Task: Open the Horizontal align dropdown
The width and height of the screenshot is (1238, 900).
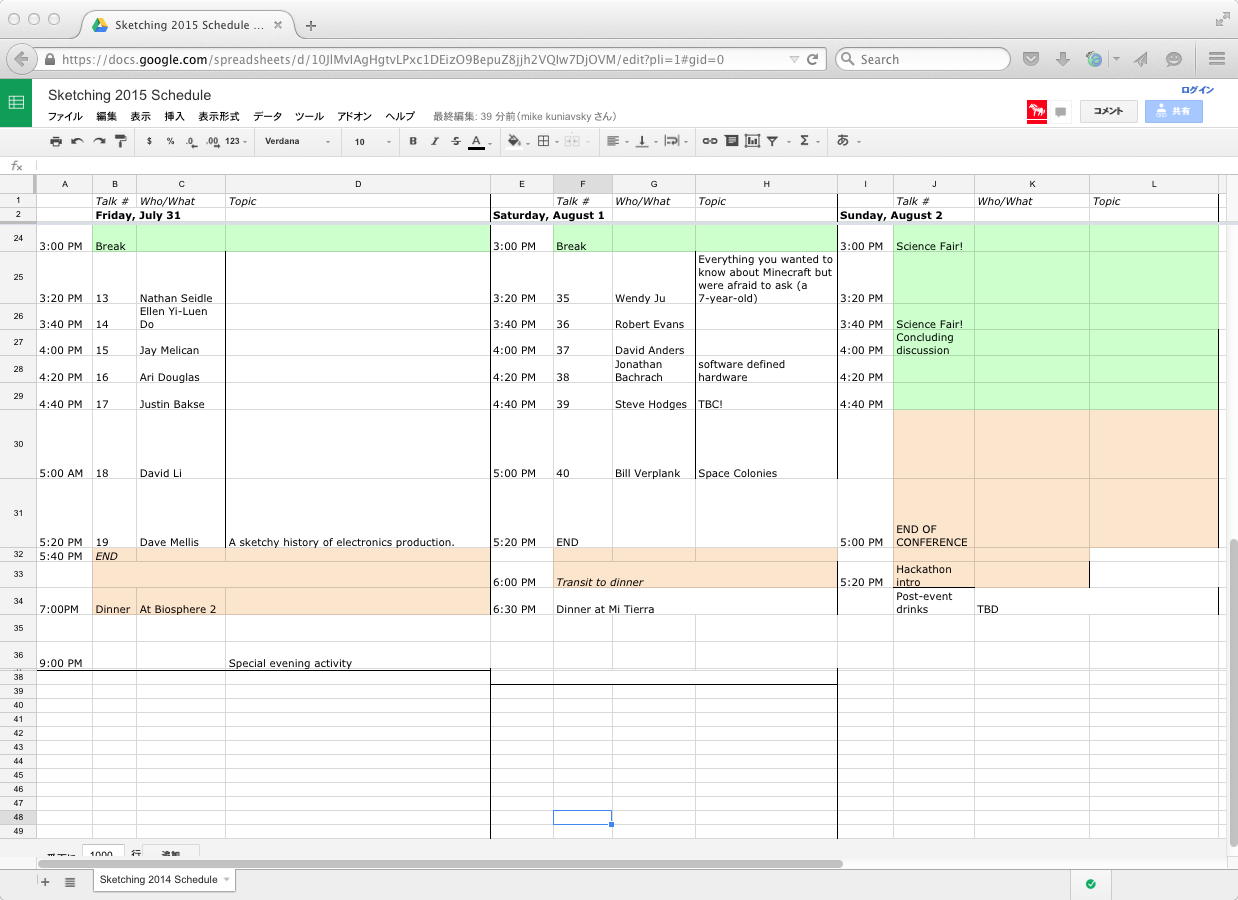Action: 616,142
